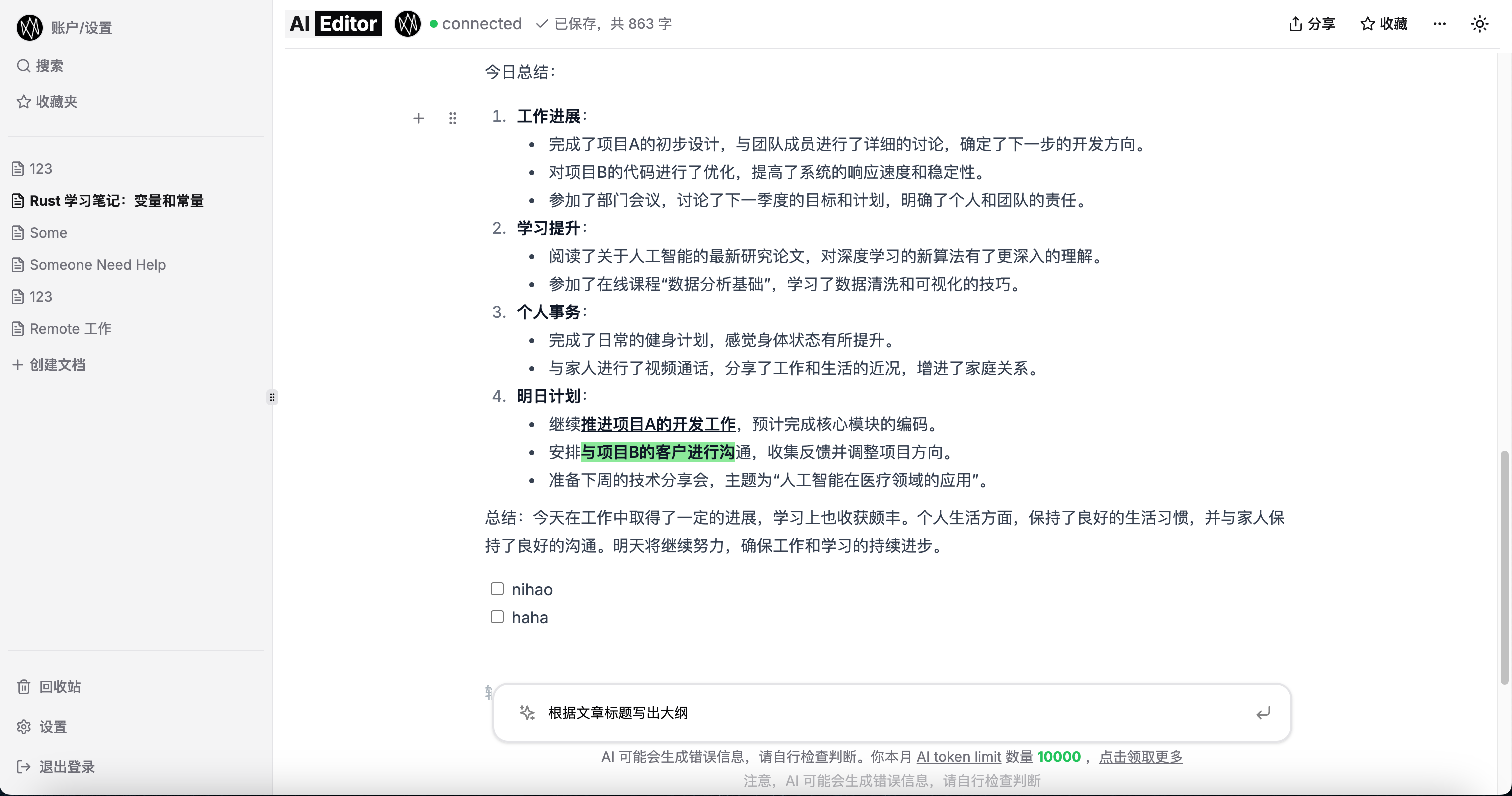Screen dimensions: 1512x796
Task: Click the AI sparkle icon in prompt box
Action: click(527, 712)
